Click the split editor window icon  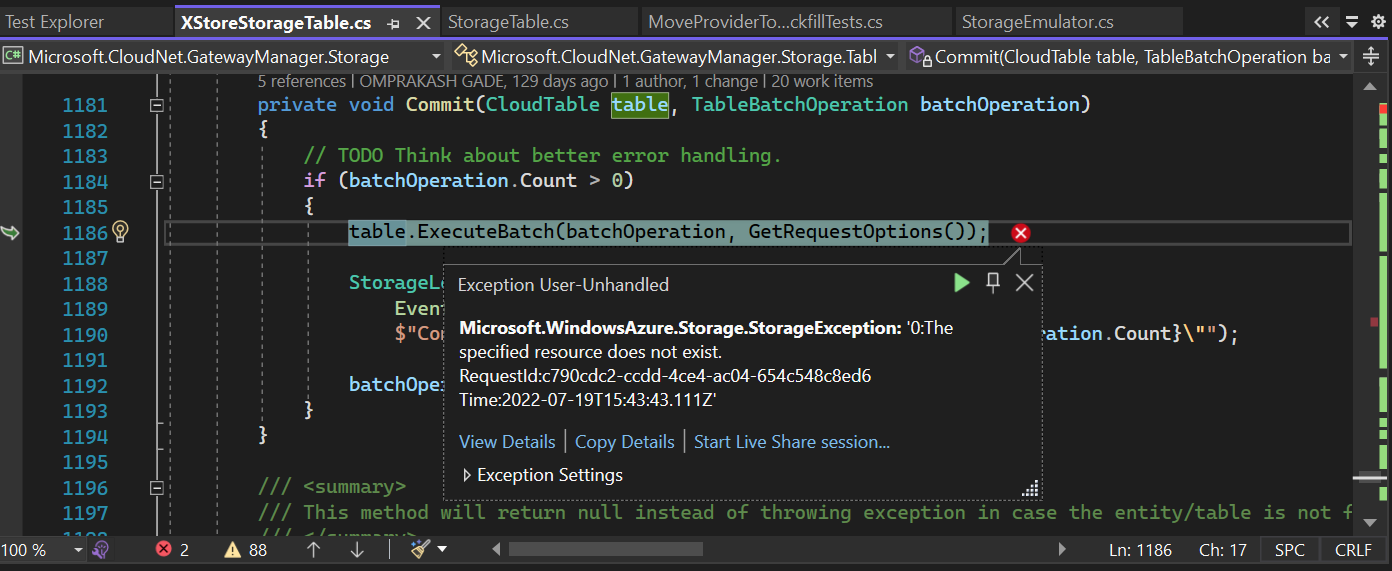[1372, 57]
